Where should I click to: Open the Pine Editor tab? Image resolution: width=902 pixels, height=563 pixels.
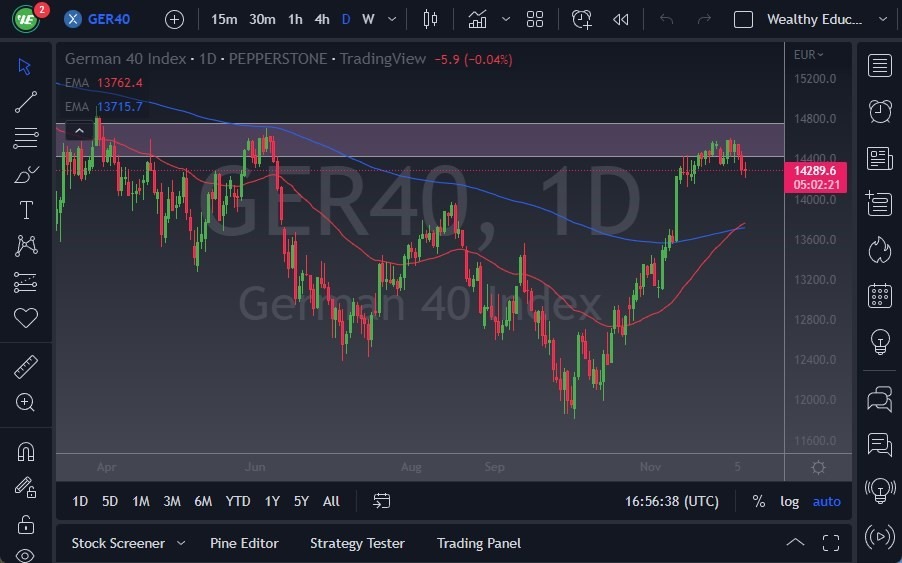click(244, 543)
